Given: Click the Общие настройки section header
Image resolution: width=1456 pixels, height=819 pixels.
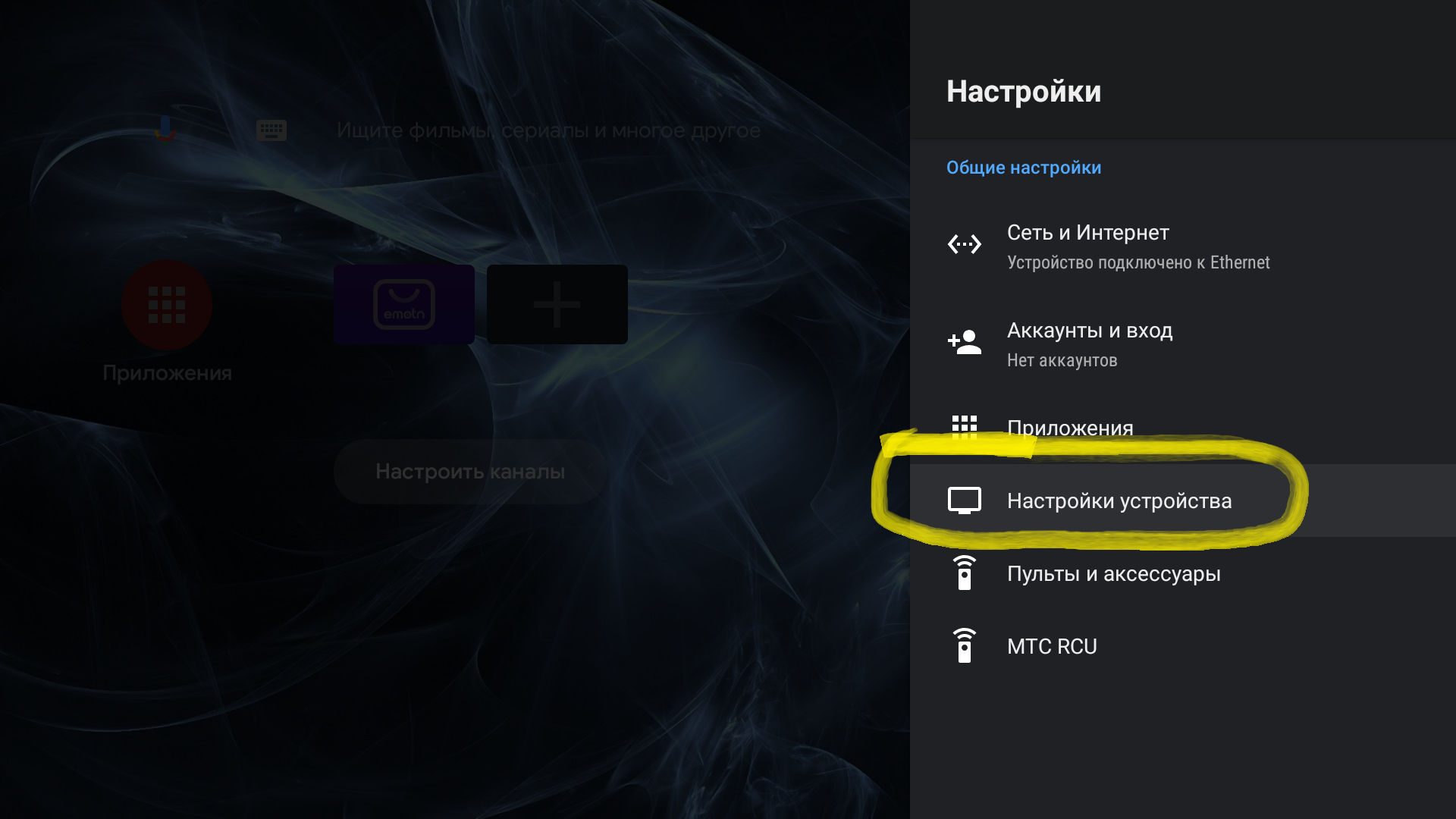Looking at the screenshot, I should 1024,168.
